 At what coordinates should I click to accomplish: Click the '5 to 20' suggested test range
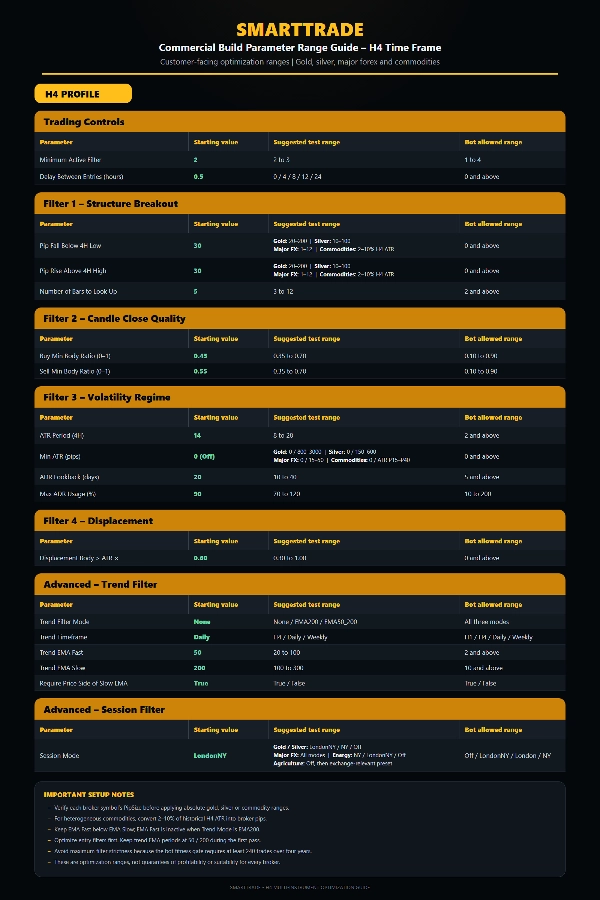point(283,436)
